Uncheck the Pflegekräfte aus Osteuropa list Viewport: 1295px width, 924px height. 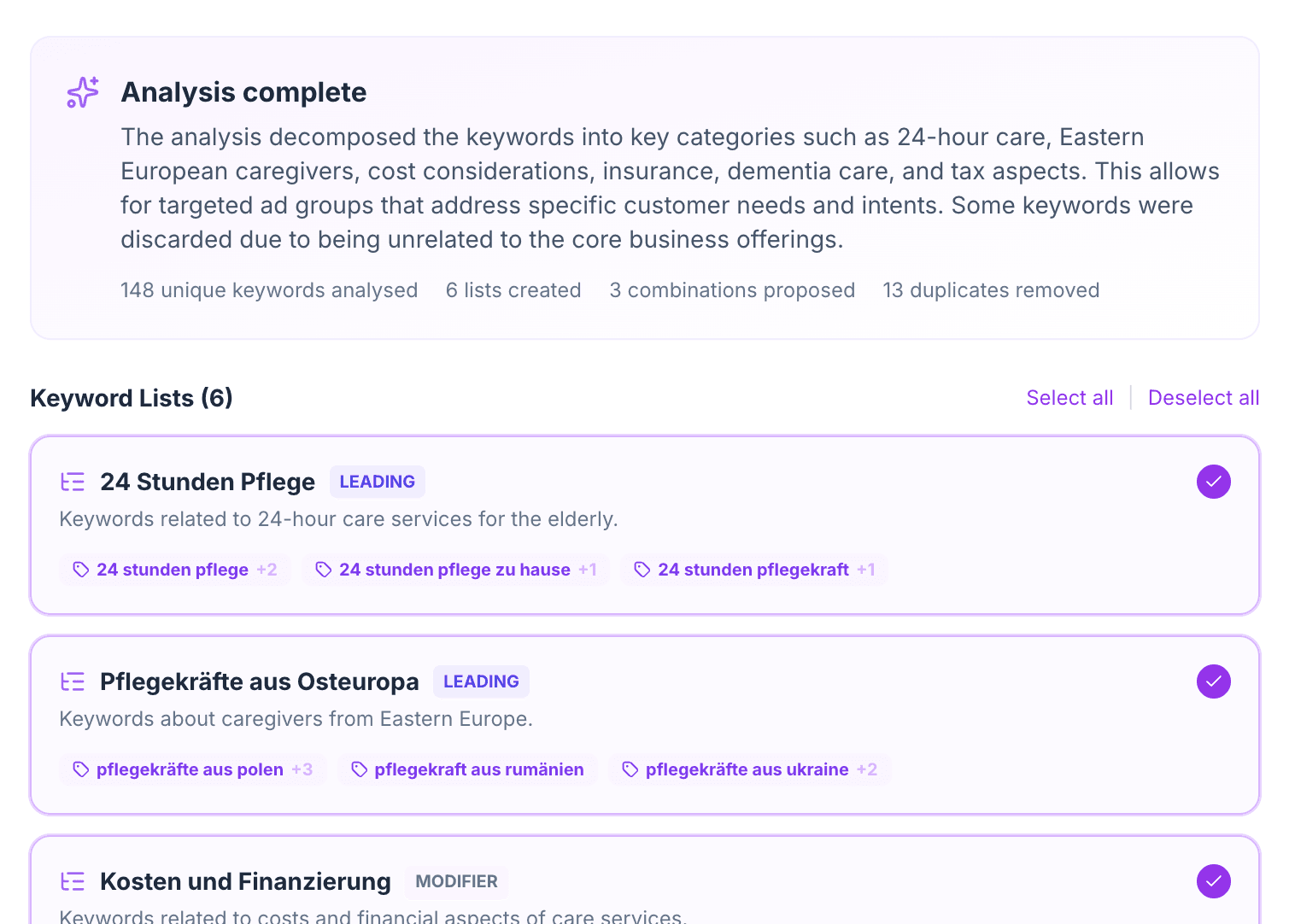point(1214,681)
